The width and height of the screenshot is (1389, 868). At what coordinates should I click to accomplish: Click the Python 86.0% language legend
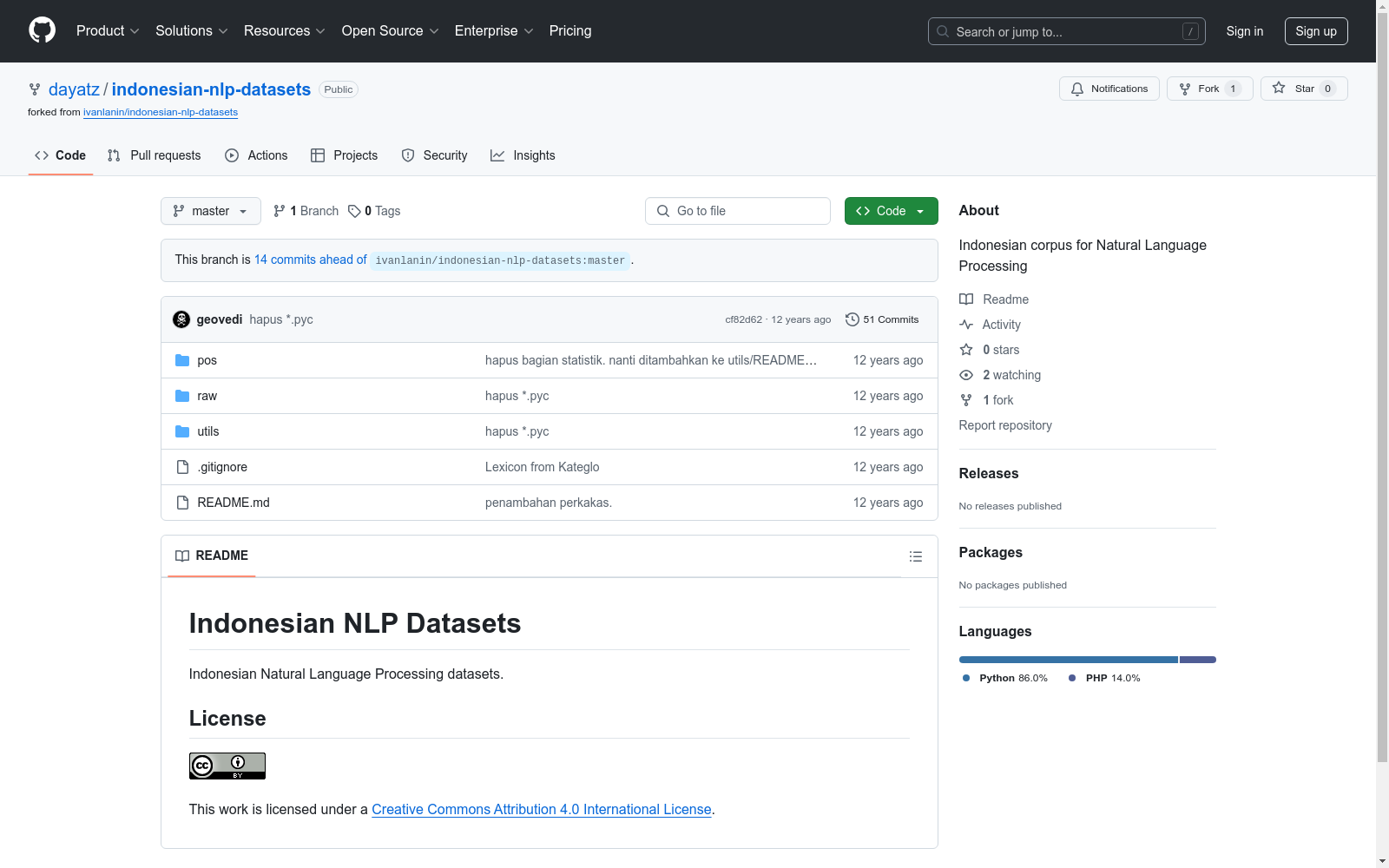1004,678
